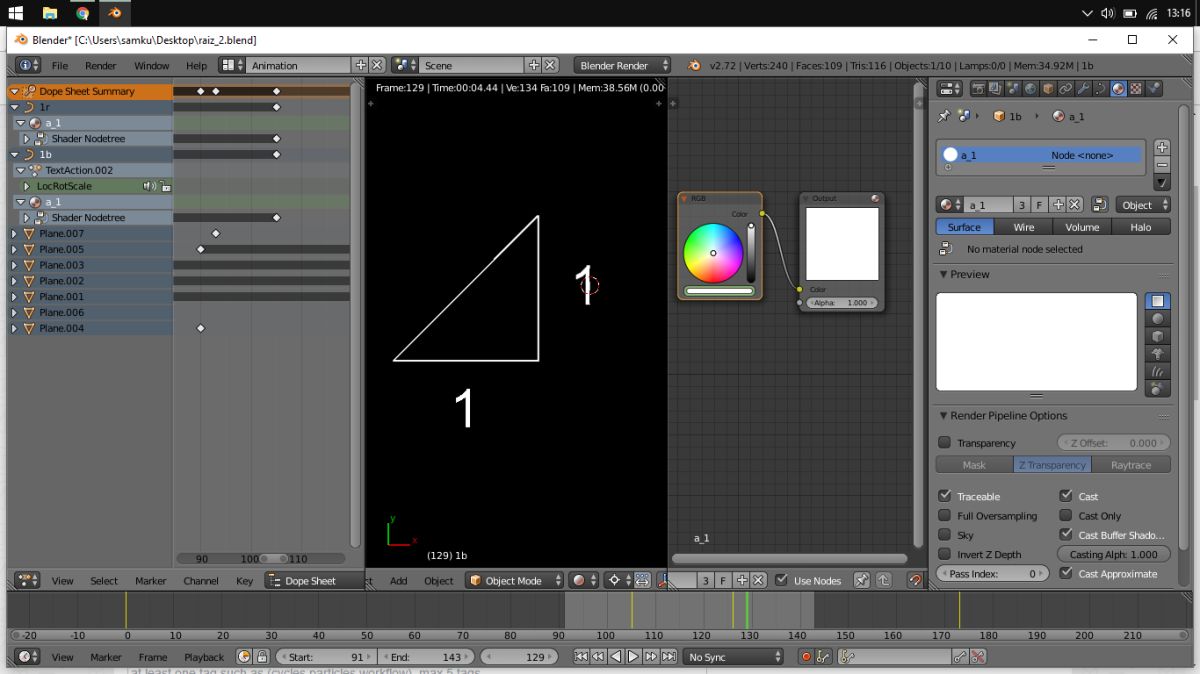The width and height of the screenshot is (1200, 674).
Task: Enable Full Oversampling checkbox
Action: (x=945, y=516)
